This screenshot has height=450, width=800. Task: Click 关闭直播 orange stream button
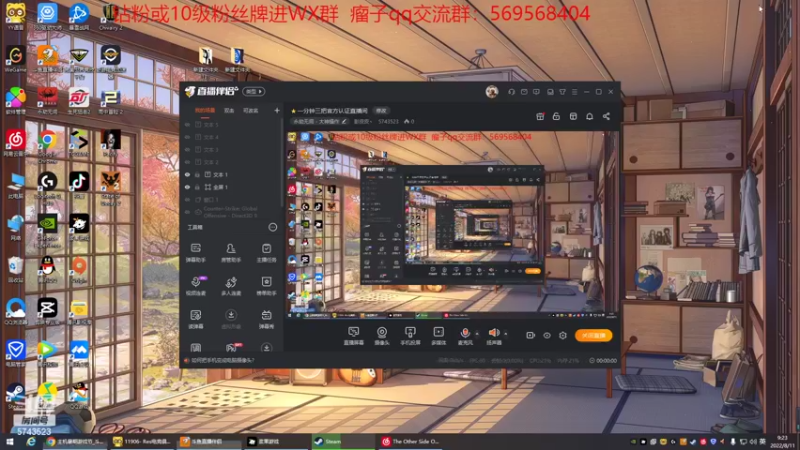coord(593,335)
